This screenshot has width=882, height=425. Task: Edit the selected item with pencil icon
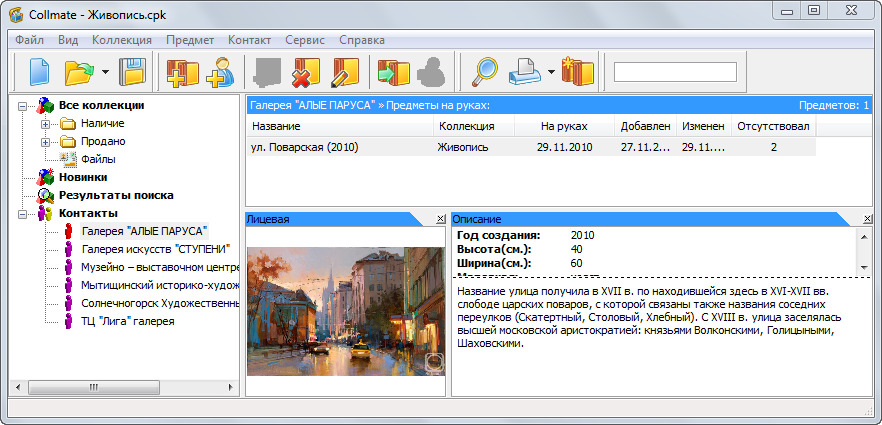[343, 72]
